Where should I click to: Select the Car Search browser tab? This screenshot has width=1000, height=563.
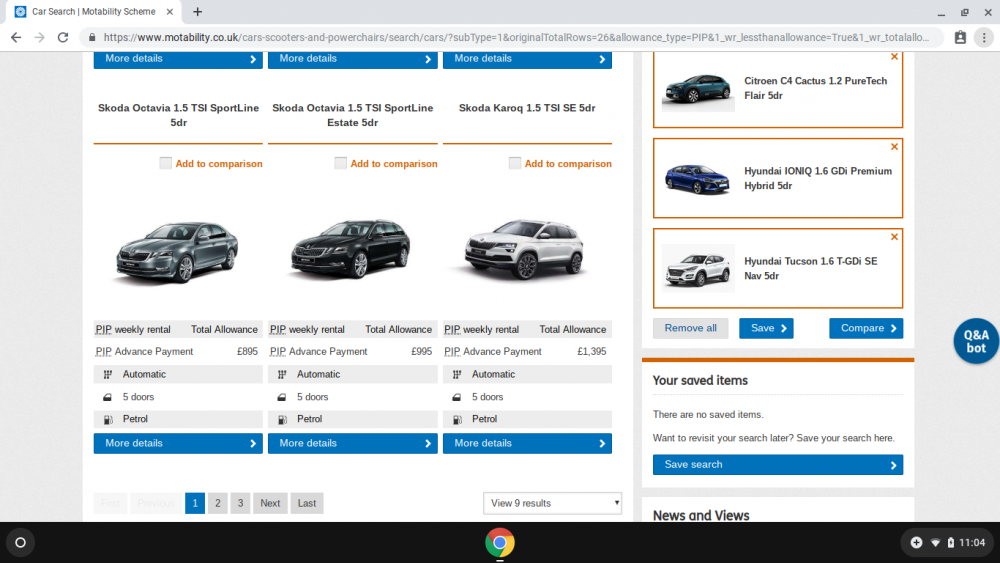coord(94,11)
